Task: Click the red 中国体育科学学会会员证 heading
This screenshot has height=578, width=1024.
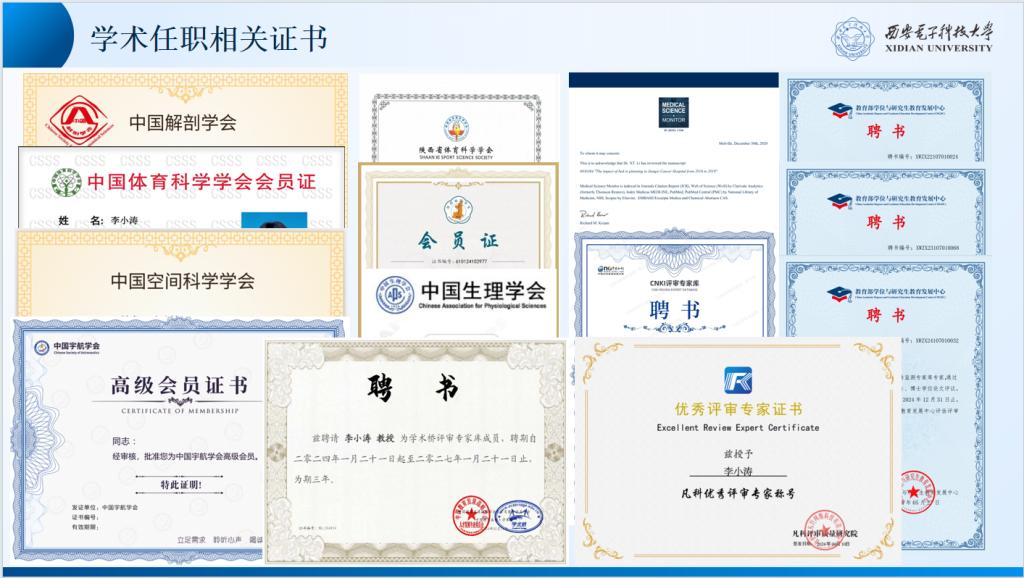Action: [202, 182]
